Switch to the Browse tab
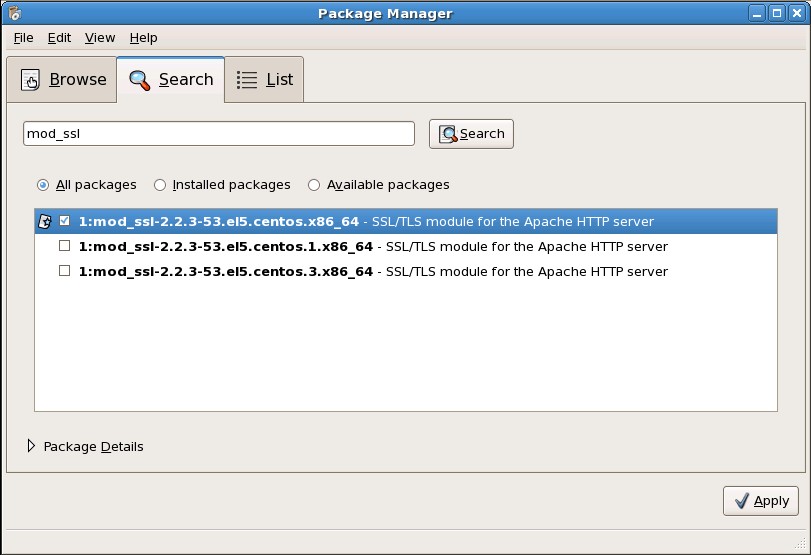 click(x=62, y=80)
